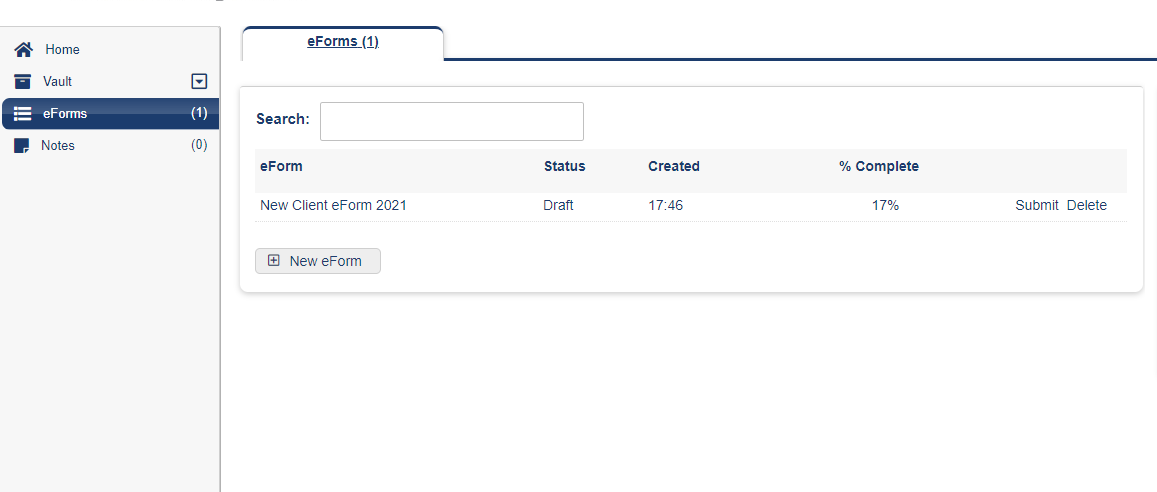Sort by the Created column header
The height and width of the screenshot is (492, 1157).
pos(674,167)
